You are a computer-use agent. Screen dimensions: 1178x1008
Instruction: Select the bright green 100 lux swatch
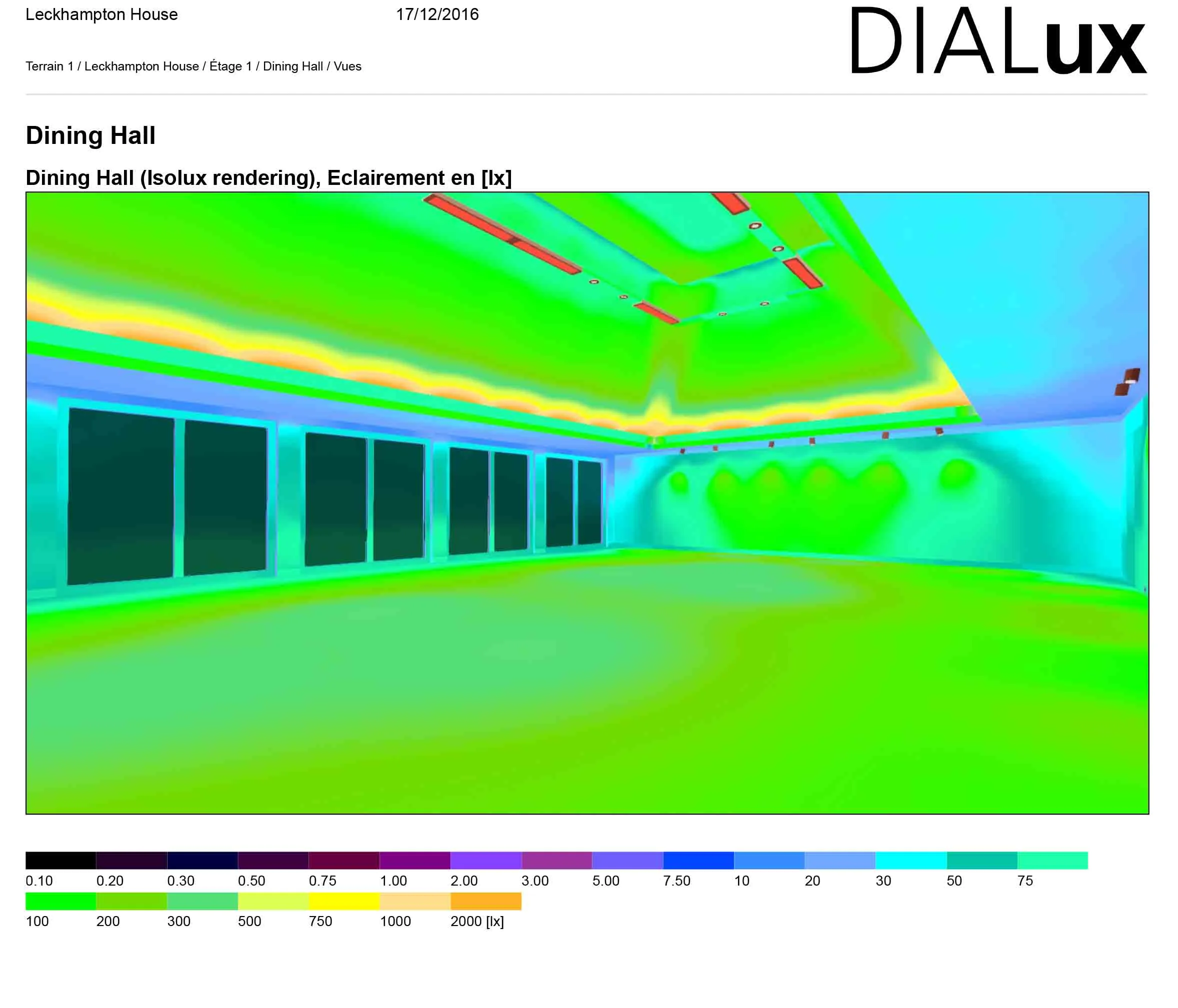(61, 901)
